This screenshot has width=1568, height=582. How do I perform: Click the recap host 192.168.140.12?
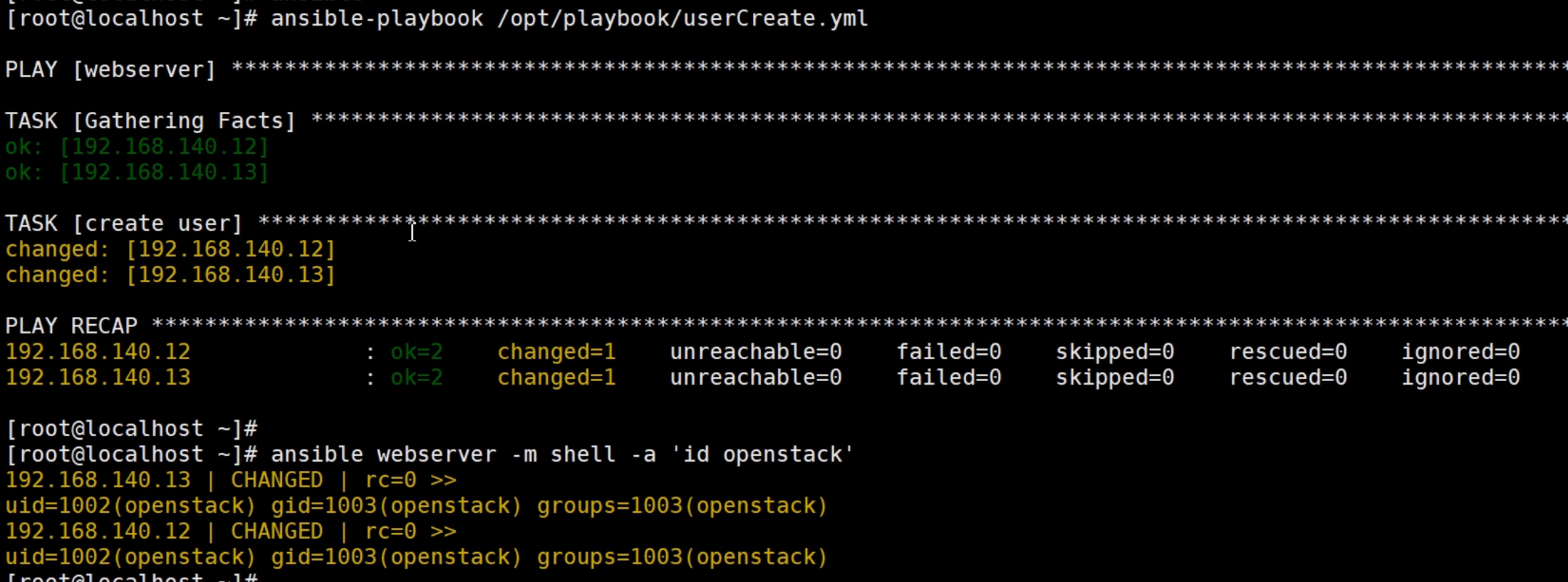click(98, 352)
